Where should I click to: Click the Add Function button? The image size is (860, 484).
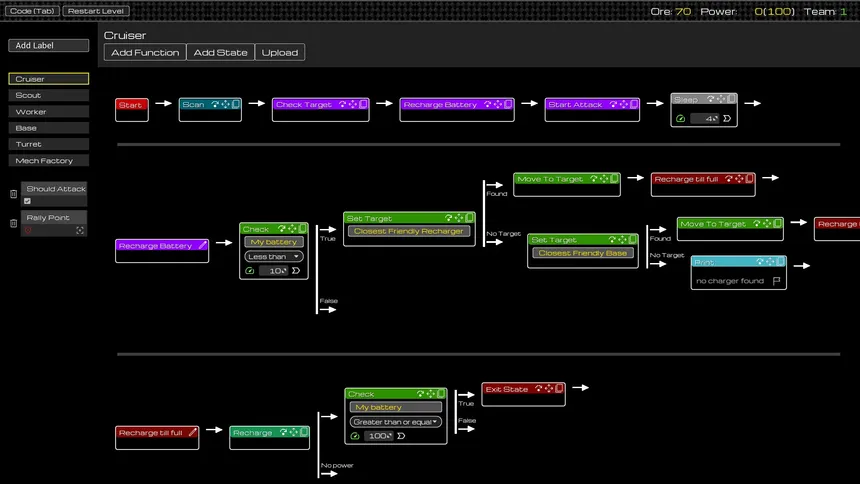tap(145, 53)
